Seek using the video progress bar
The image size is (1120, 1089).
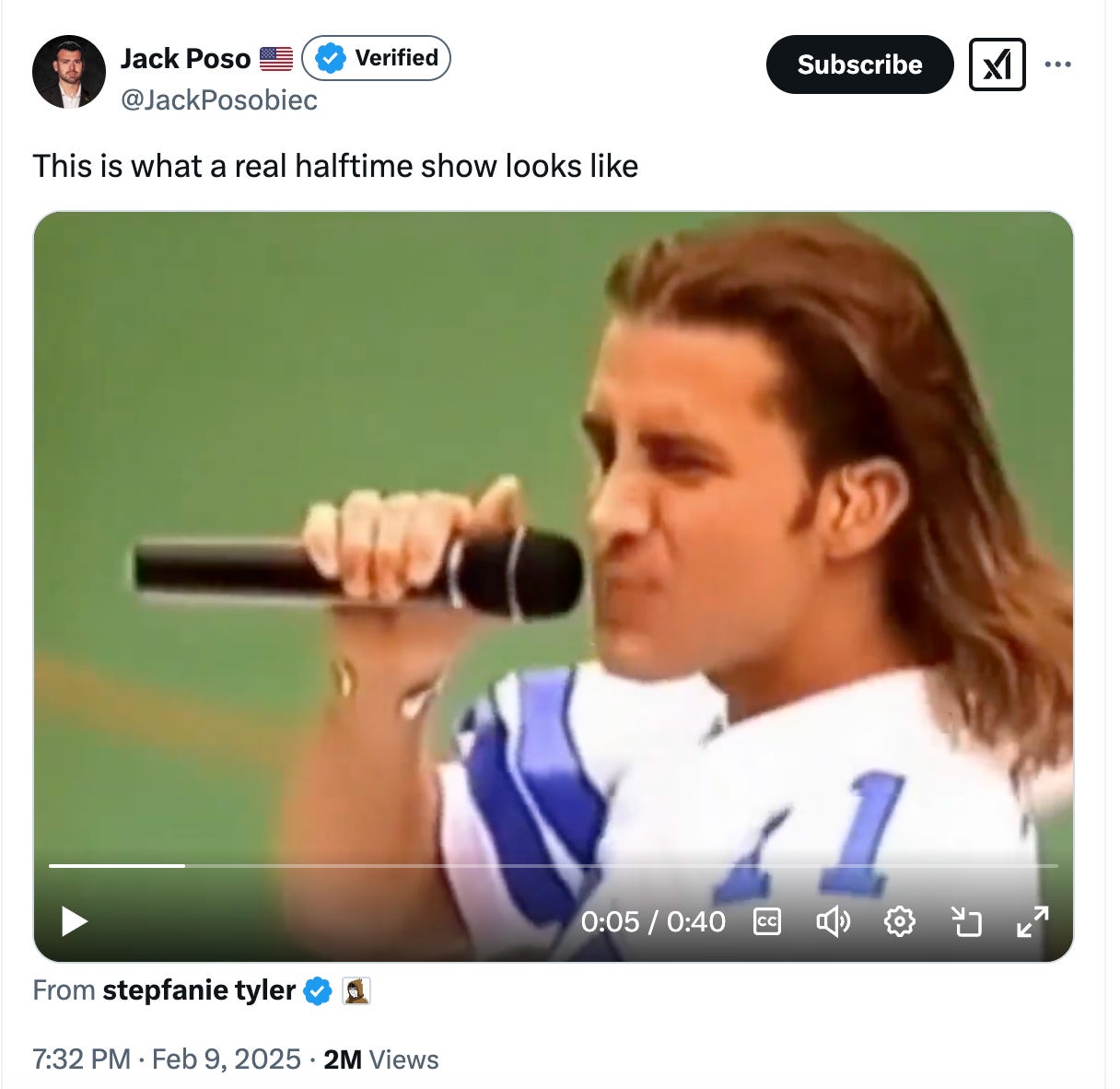coord(553,867)
